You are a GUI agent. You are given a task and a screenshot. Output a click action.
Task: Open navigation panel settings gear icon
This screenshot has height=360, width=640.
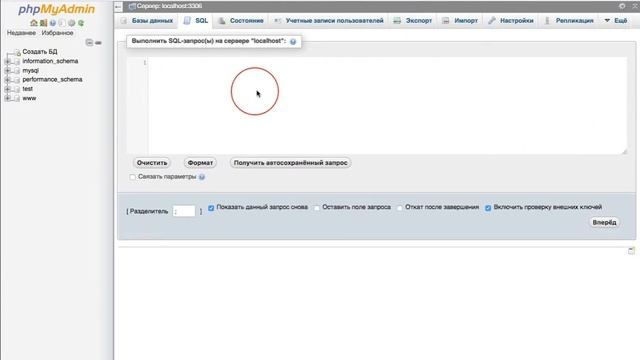click(71, 23)
